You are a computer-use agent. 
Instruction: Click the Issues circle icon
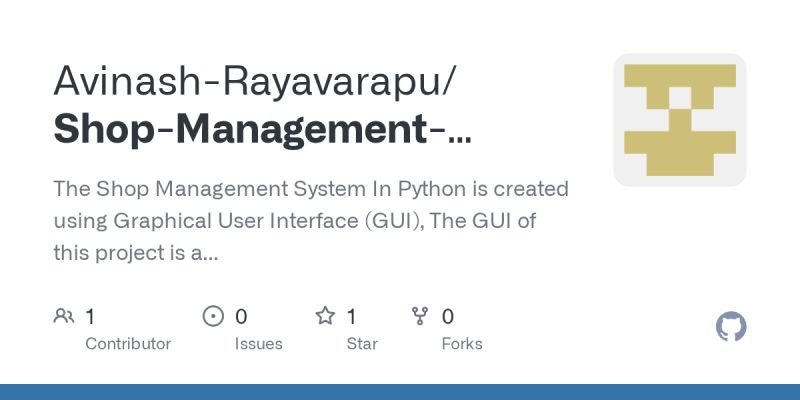pyautogui.click(x=213, y=316)
